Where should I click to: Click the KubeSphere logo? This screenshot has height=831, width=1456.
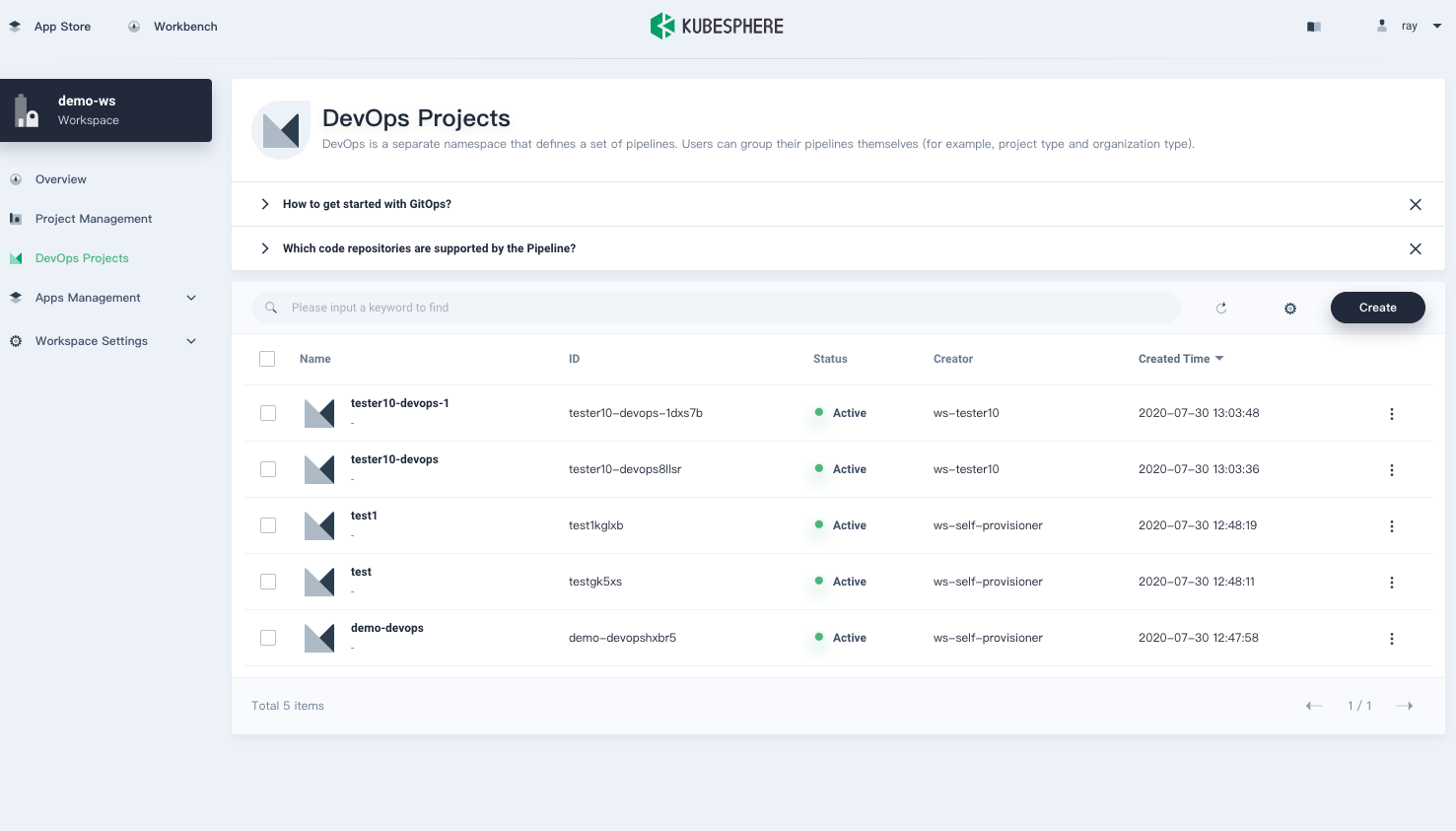tap(717, 26)
